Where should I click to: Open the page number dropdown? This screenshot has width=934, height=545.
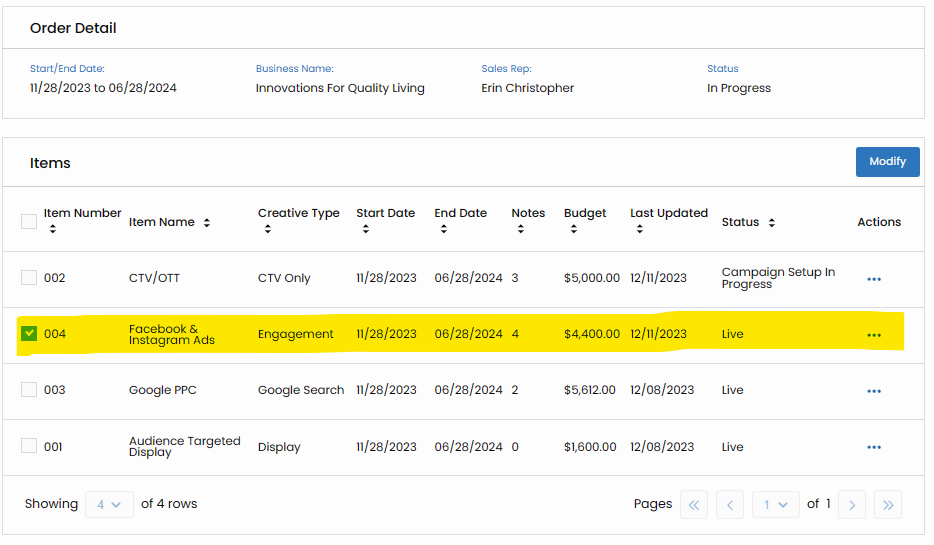pos(775,505)
